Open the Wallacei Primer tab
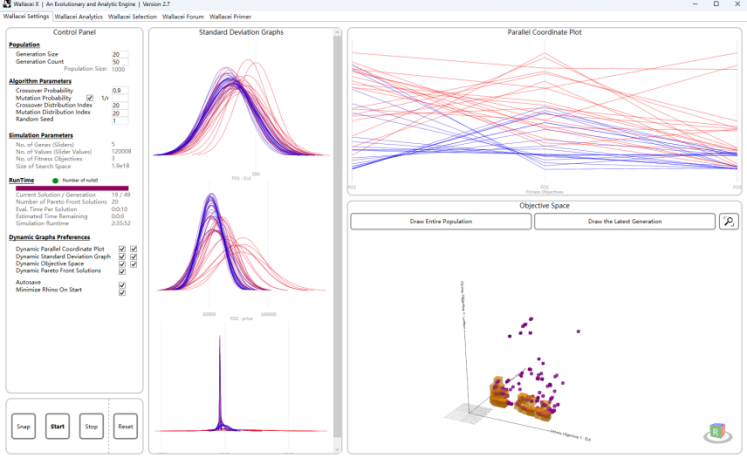This screenshot has height=459, width=747. (230, 17)
